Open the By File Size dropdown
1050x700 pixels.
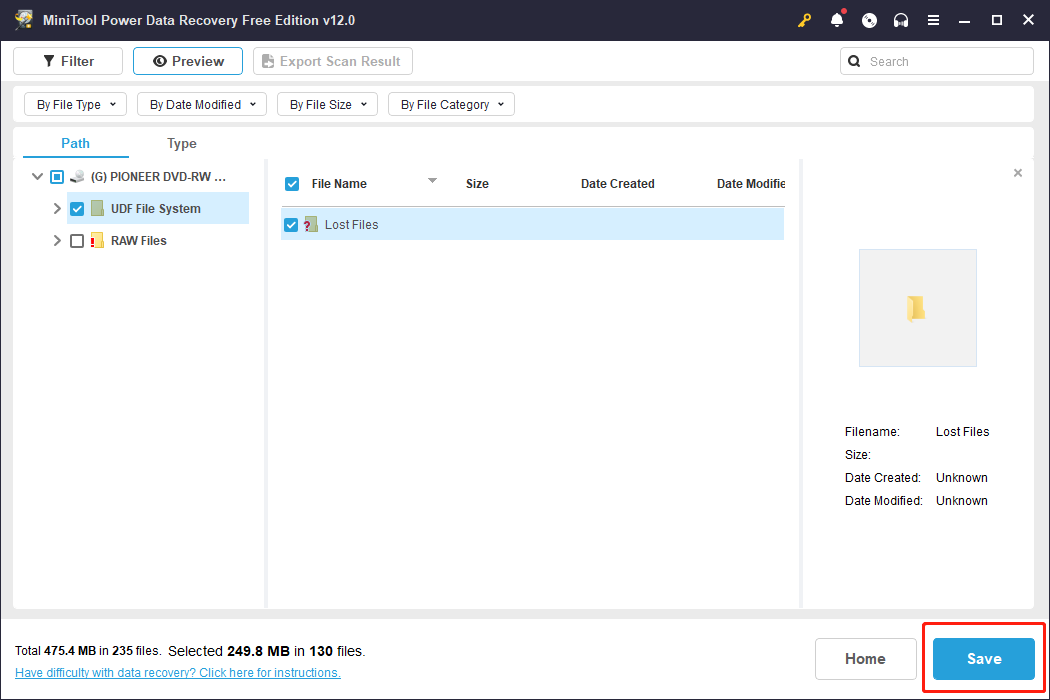coord(327,104)
